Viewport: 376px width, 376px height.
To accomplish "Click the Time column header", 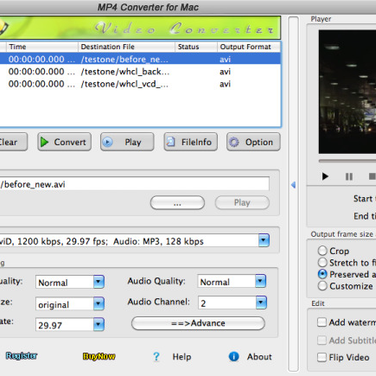I will 42,47.
